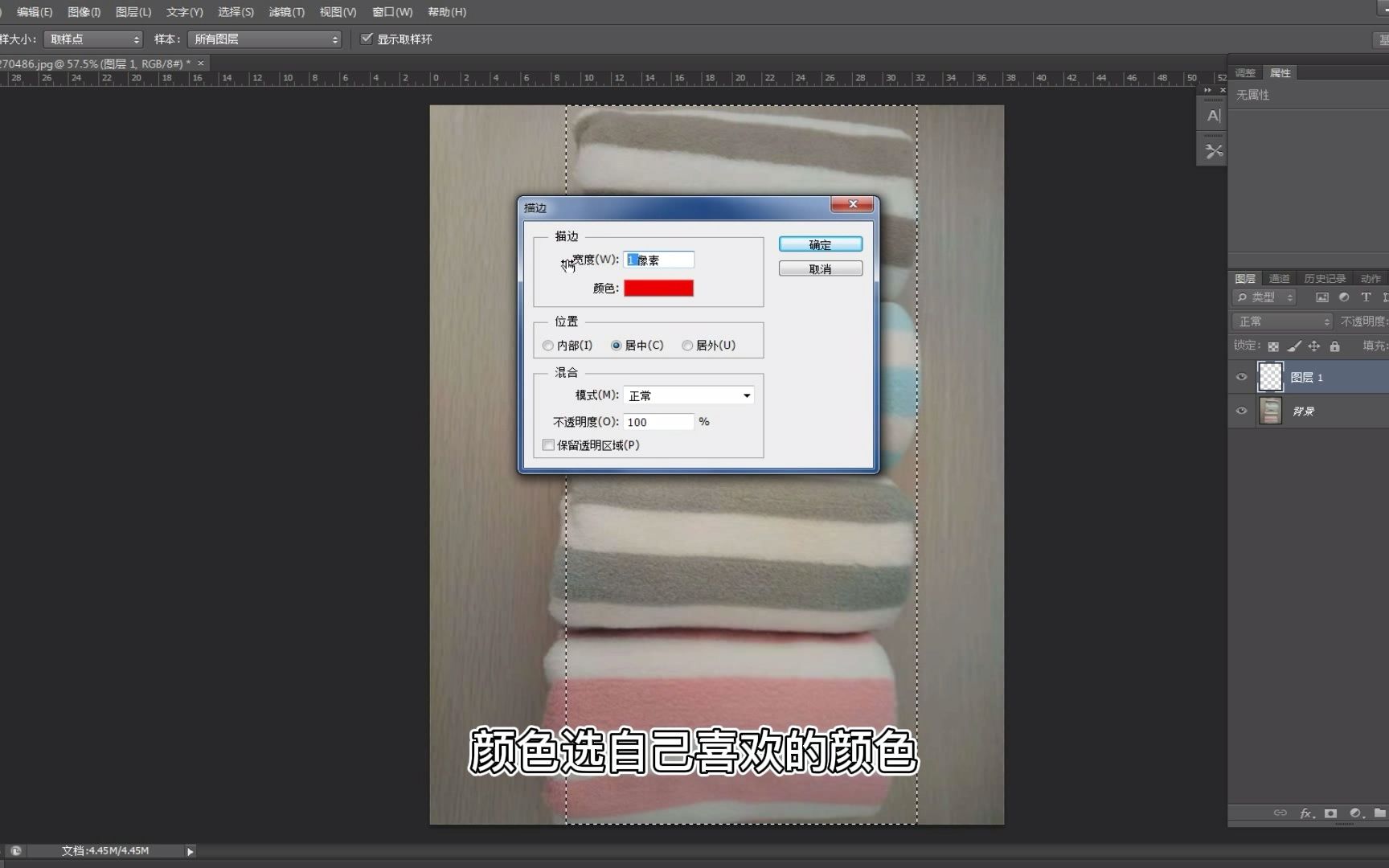
Task: Click the 确定 button in the stroke dialog
Action: (820, 244)
